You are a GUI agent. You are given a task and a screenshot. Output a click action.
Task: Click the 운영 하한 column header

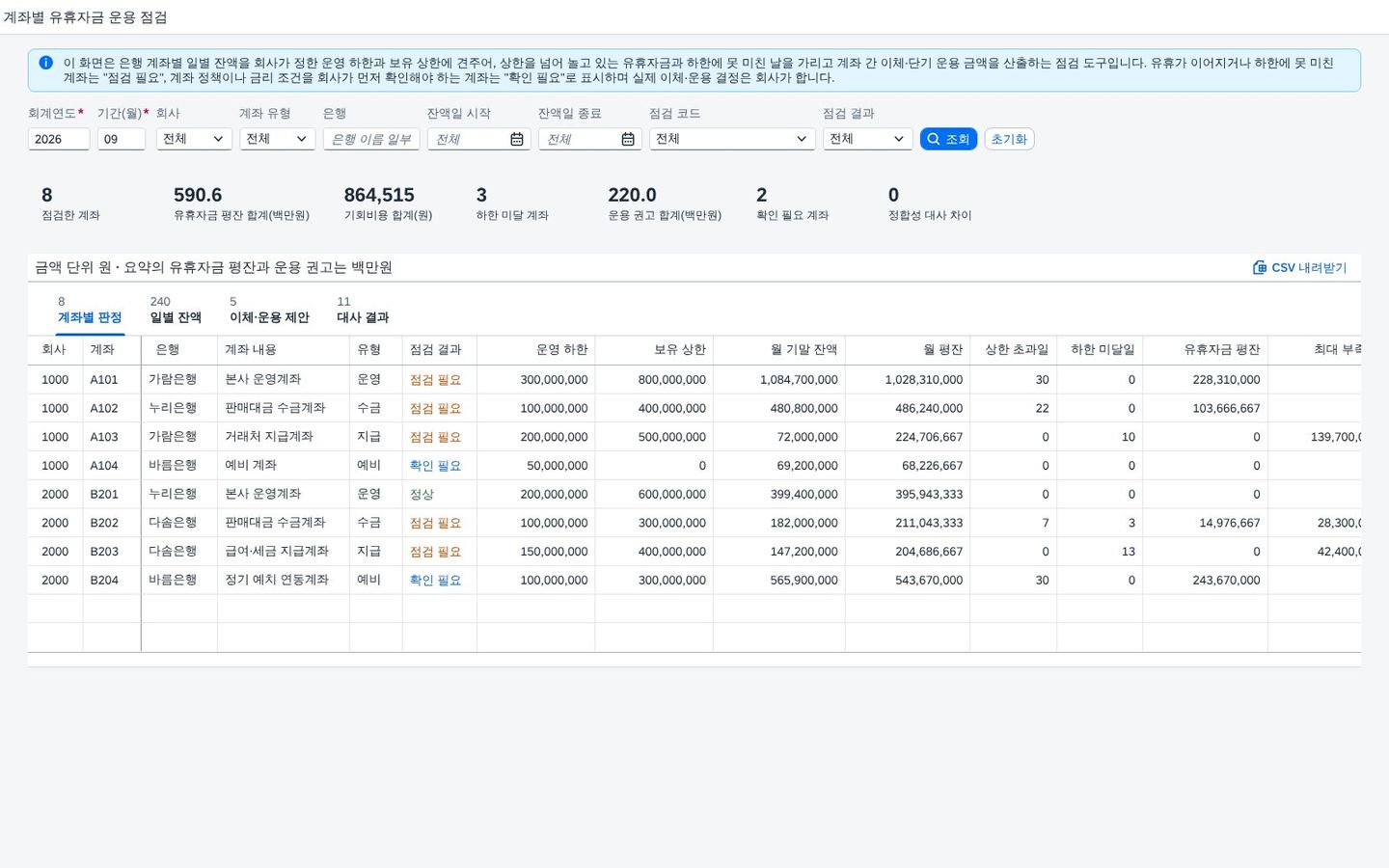click(x=536, y=350)
